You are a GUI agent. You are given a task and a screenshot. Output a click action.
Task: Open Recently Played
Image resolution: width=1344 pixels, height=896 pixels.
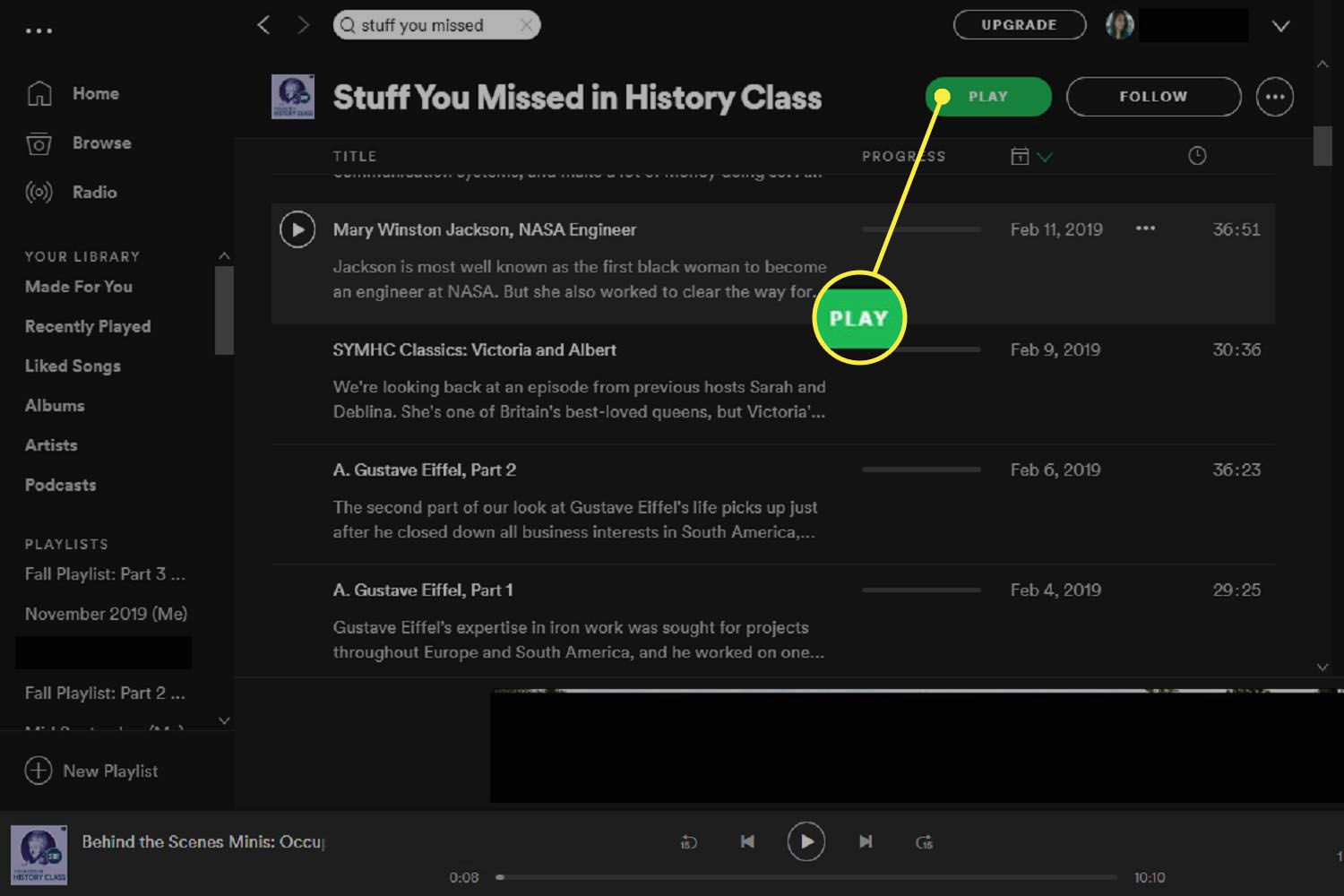click(88, 326)
